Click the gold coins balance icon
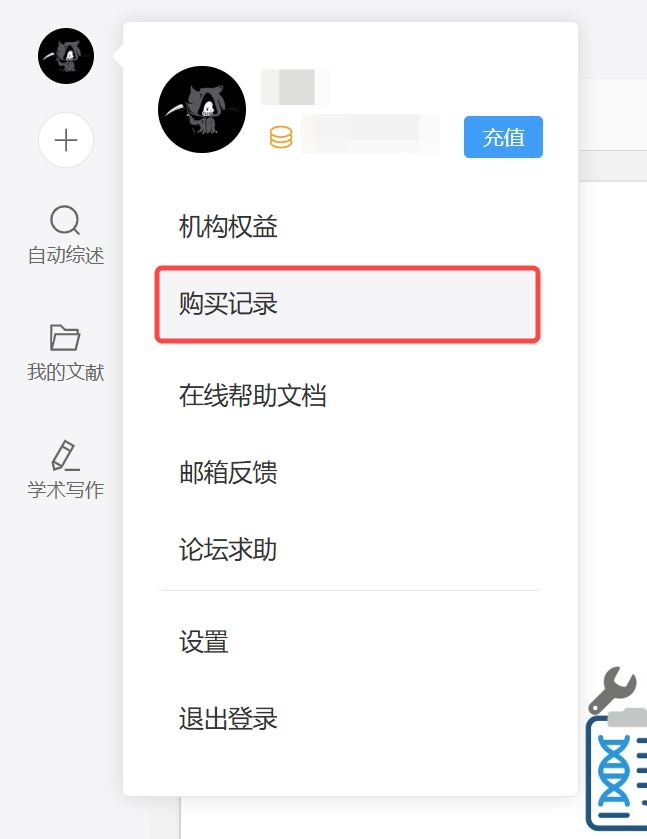 [x=281, y=137]
